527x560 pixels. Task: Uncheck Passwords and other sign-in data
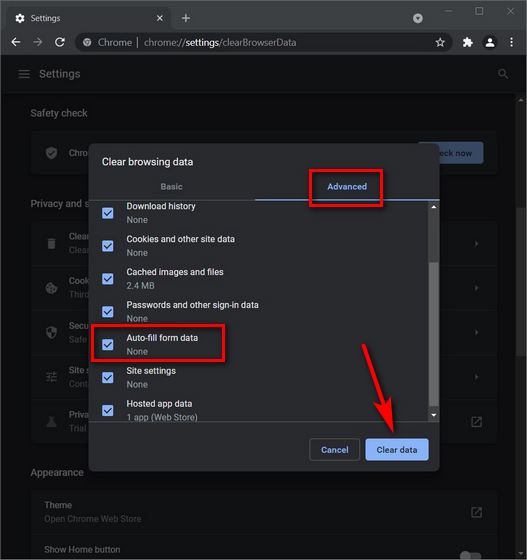(x=107, y=312)
